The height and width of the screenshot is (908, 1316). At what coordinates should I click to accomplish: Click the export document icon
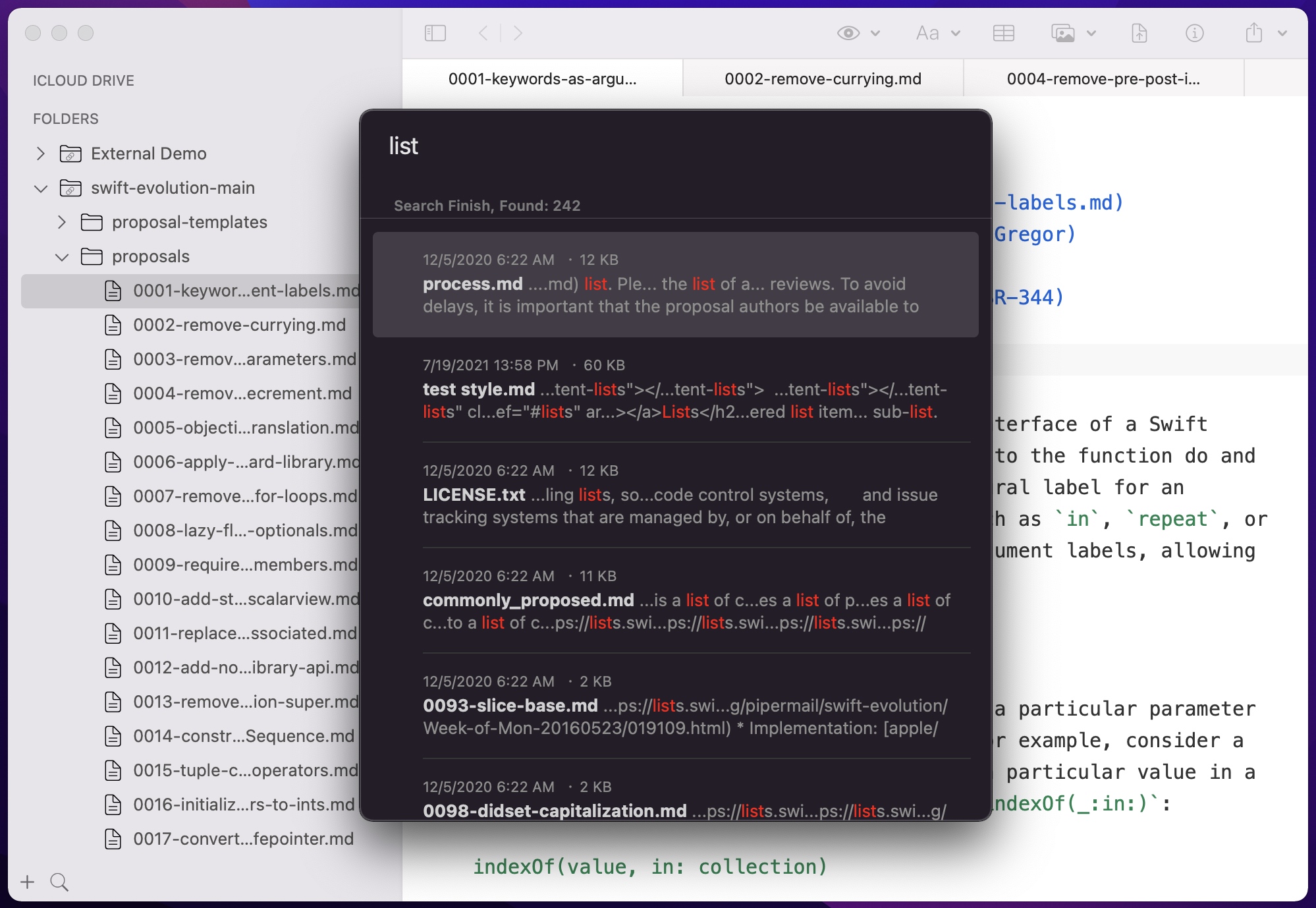click(1139, 33)
